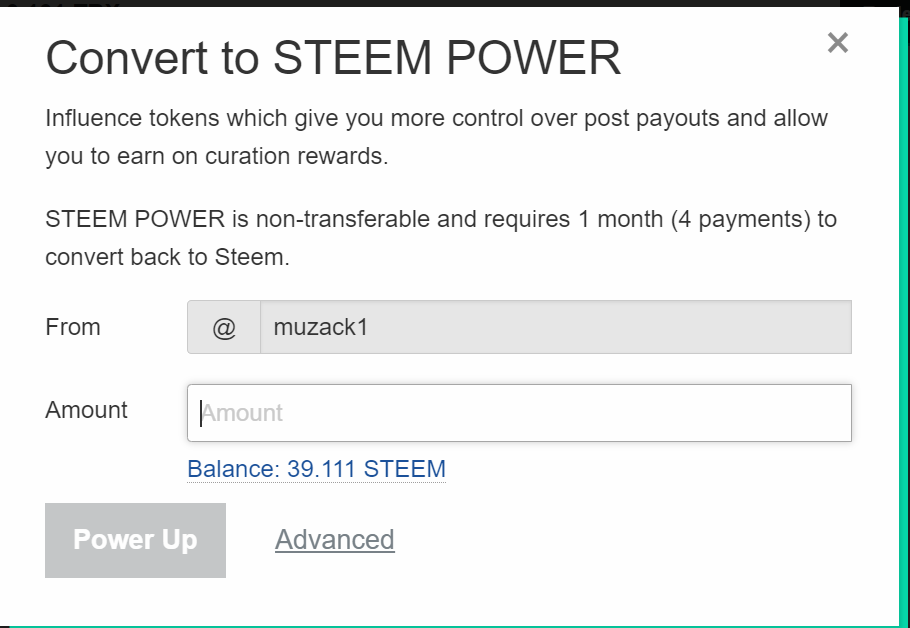Image resolution: width=910 pixels, height=628 pixels.
Task: Click the Influence tokens description paragraph
Action: pyautogui.click(x=436, y=137)
